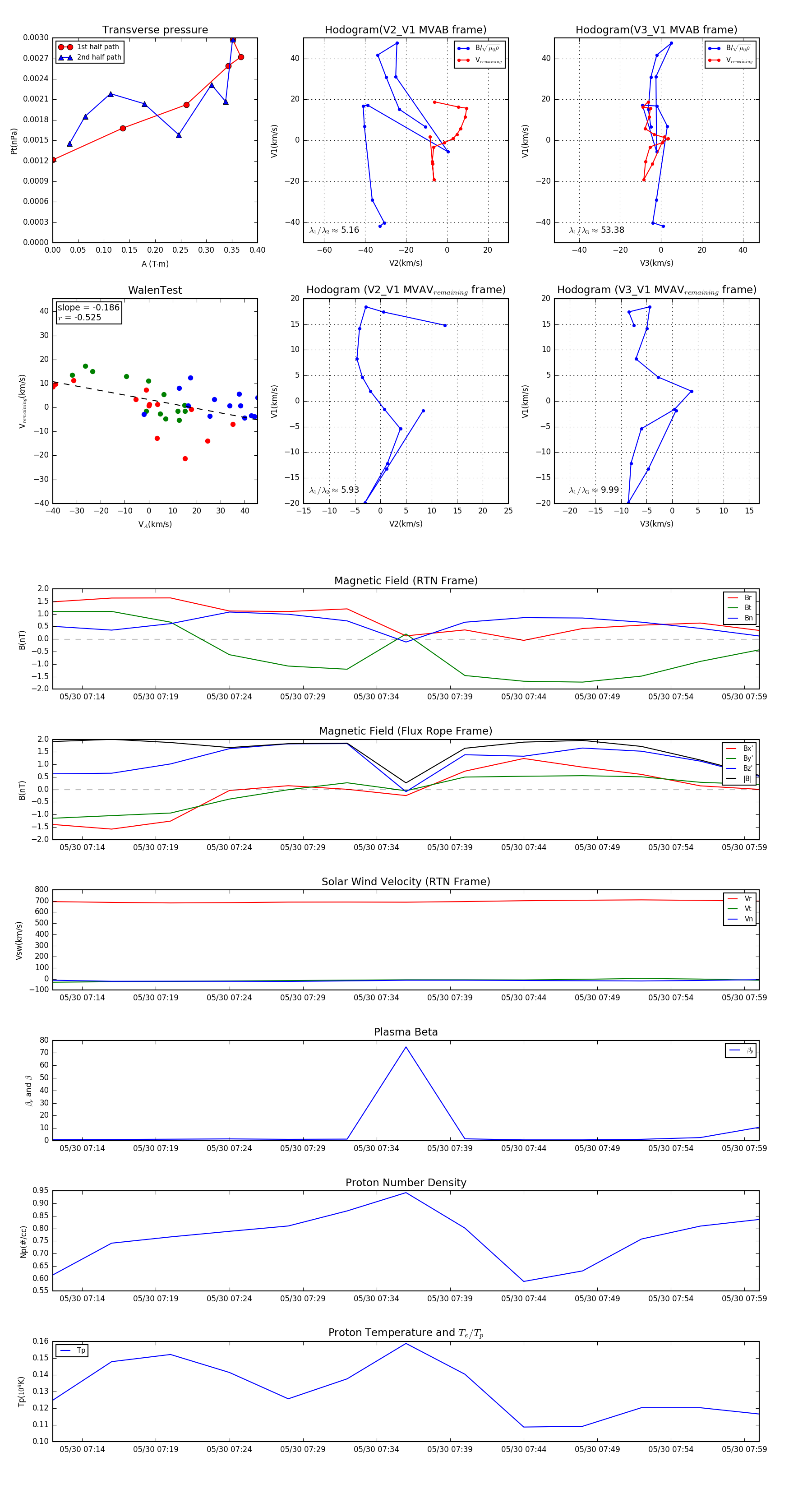Click the Hodogram (V2_V1 MVAV remaining frame) title
The width and height of the screenshot is (812, 1489).
coord(406,290)
